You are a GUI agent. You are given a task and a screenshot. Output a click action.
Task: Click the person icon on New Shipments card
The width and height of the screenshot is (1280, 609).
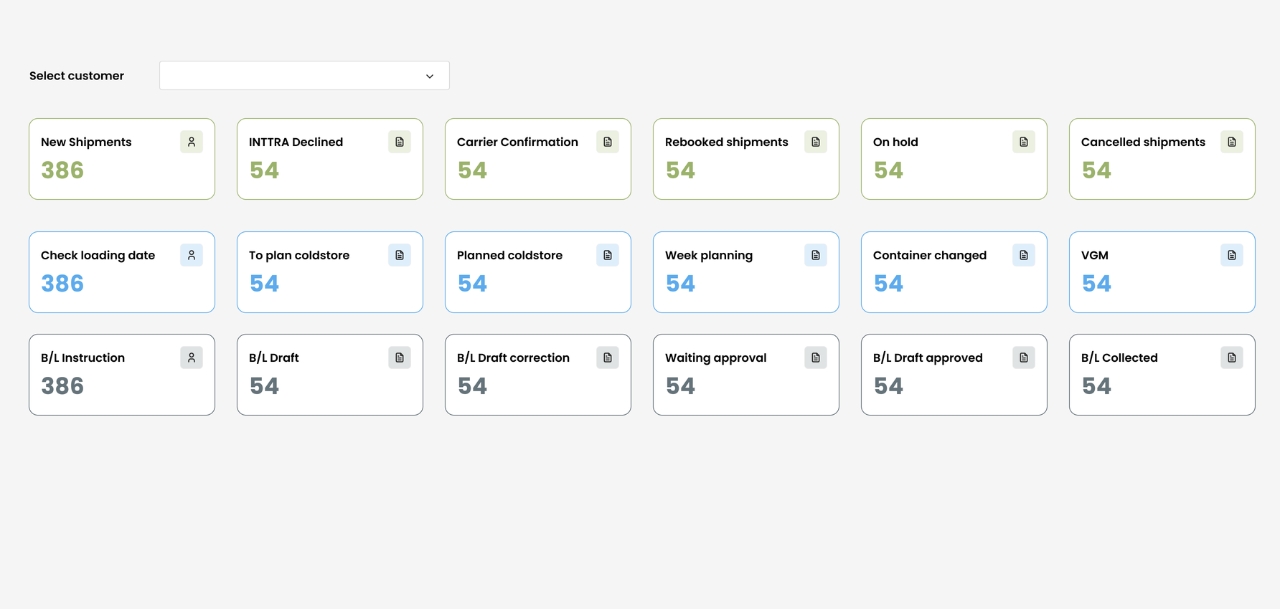(x=191, y=141)
